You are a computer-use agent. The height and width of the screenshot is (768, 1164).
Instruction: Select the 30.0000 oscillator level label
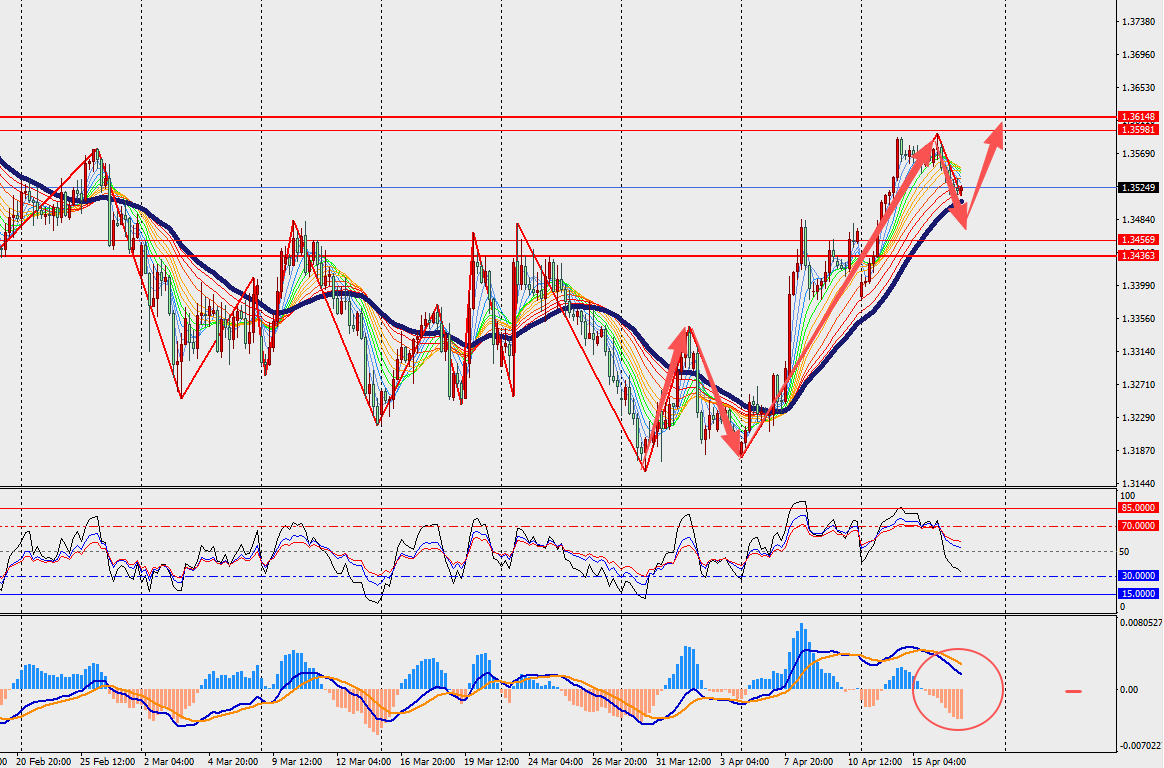pyautogui.click(x=1139, y=576)
